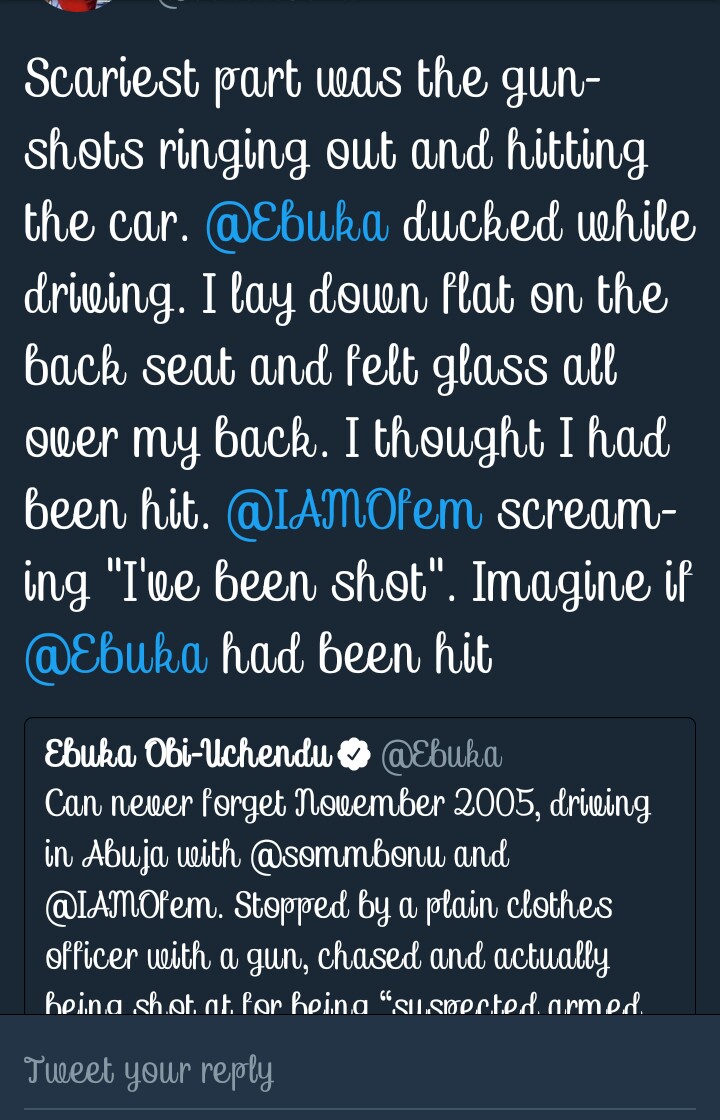Screen dimensions: 720x1120
Task: Tap the @Ebuka mention before 'had been hit'
Action: tap(115, 656)
